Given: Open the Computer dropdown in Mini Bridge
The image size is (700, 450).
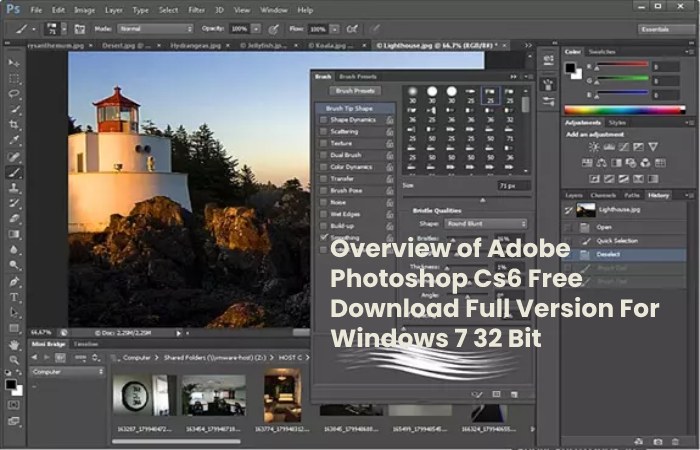Looking at the screenshot, I should point(67,372).
